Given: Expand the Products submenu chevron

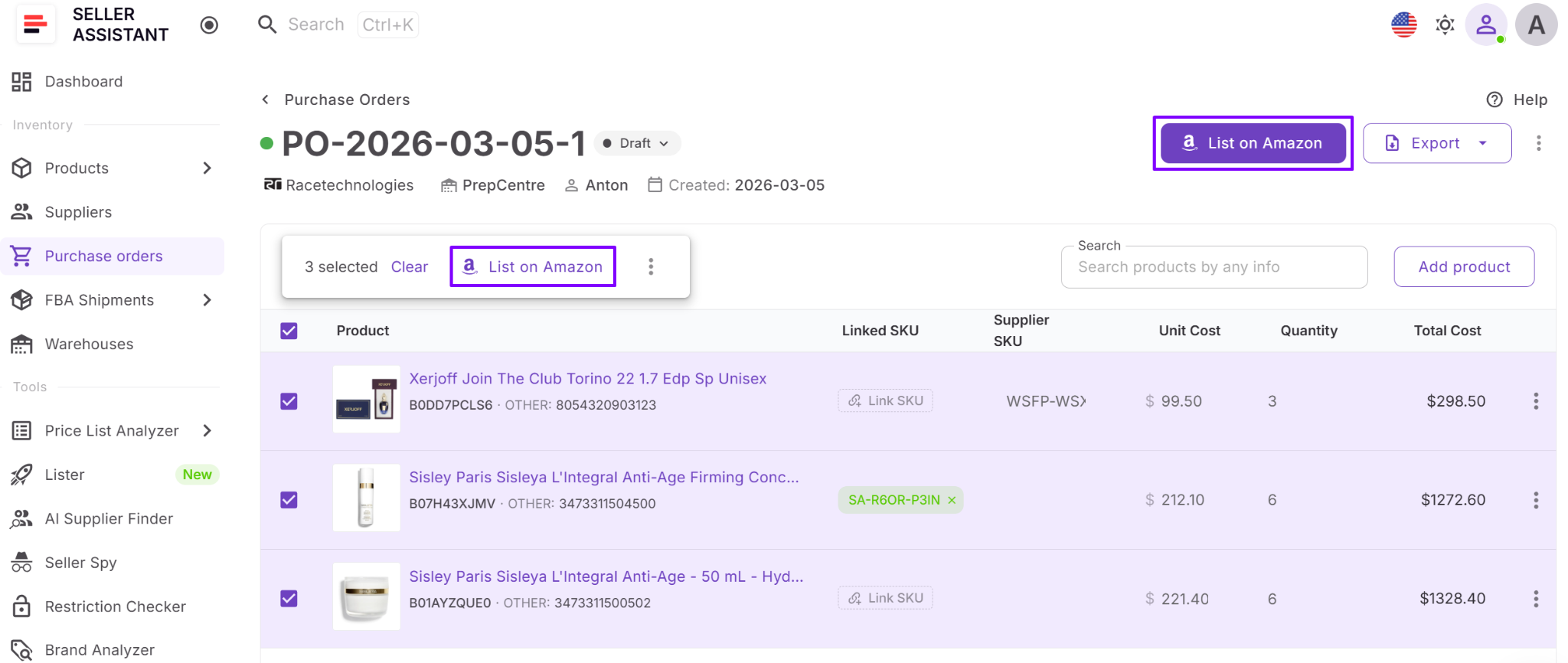Looking at the screenshot, I should 207,168.
